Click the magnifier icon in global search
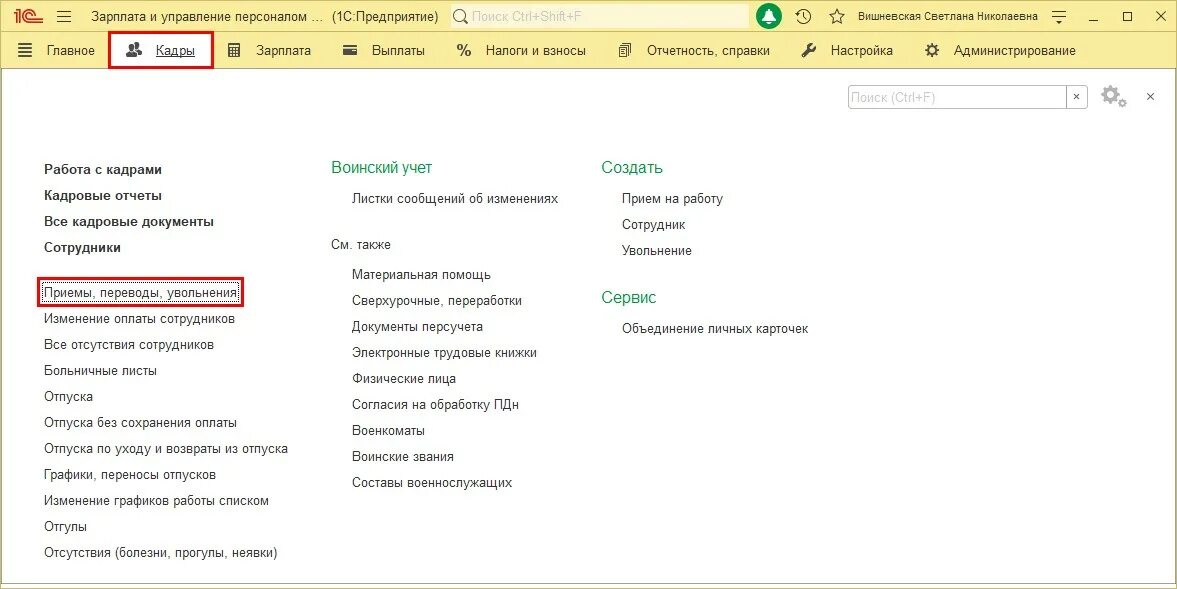Screen dimensions: 1177x589 click(460, 17)
